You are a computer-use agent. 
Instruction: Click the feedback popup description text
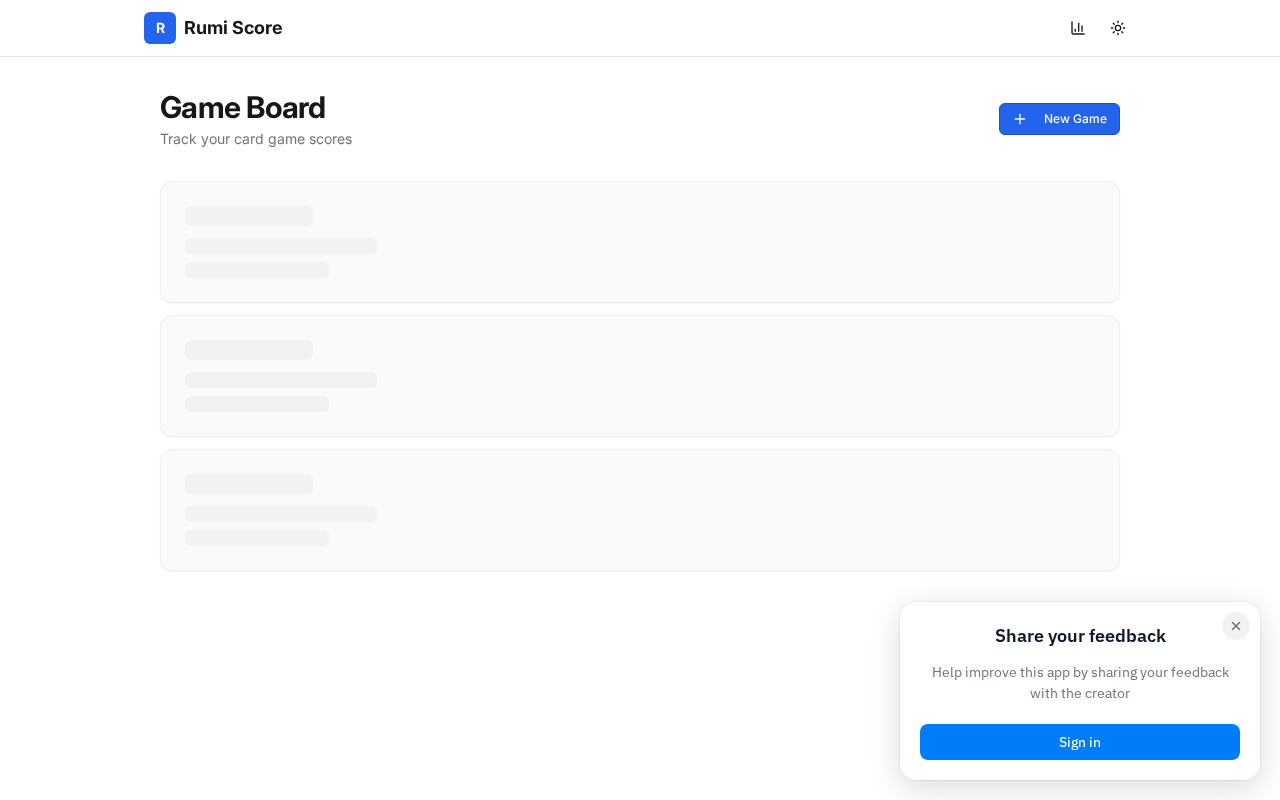(x=1080, y=683)
